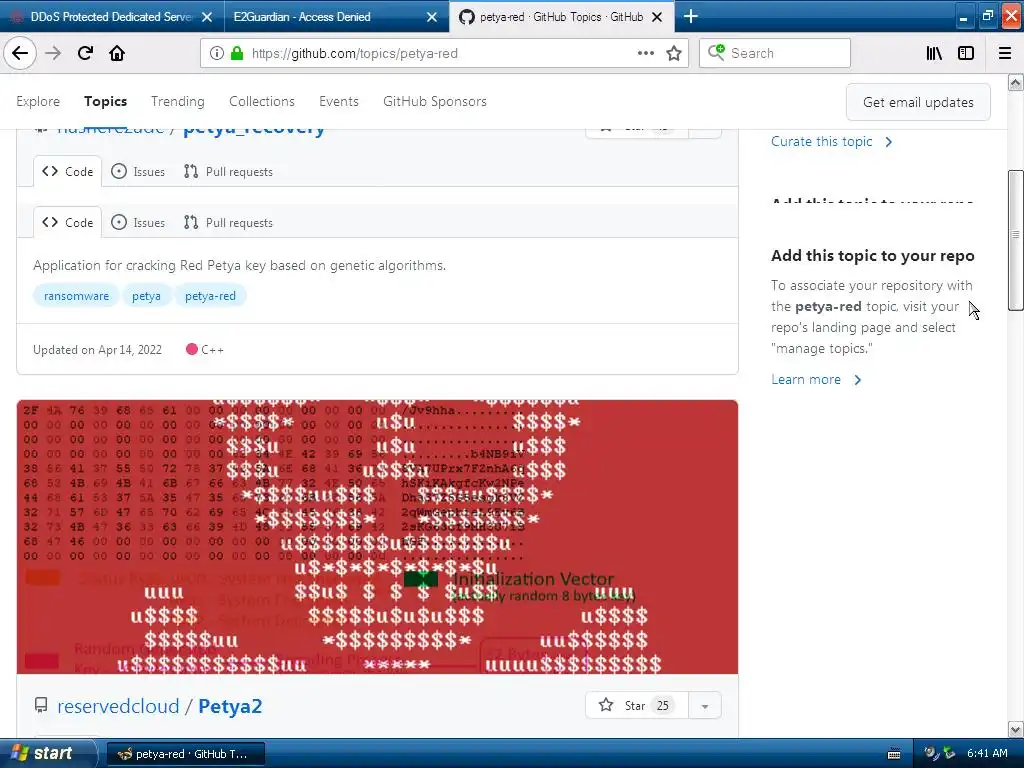Open the lower Issues tab
The width and height of the screenshot is (1024, 768).
coord(138,222)
